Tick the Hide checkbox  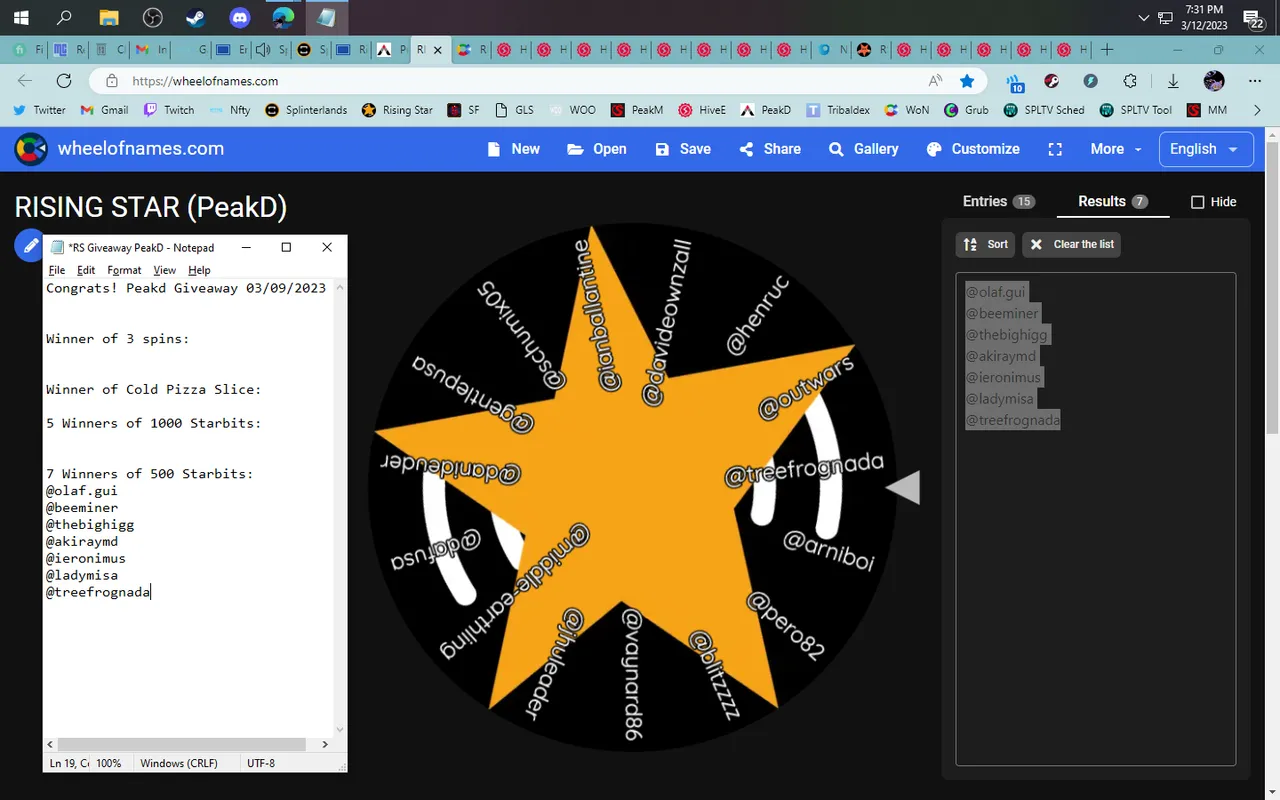click(x=1198, y=202)
